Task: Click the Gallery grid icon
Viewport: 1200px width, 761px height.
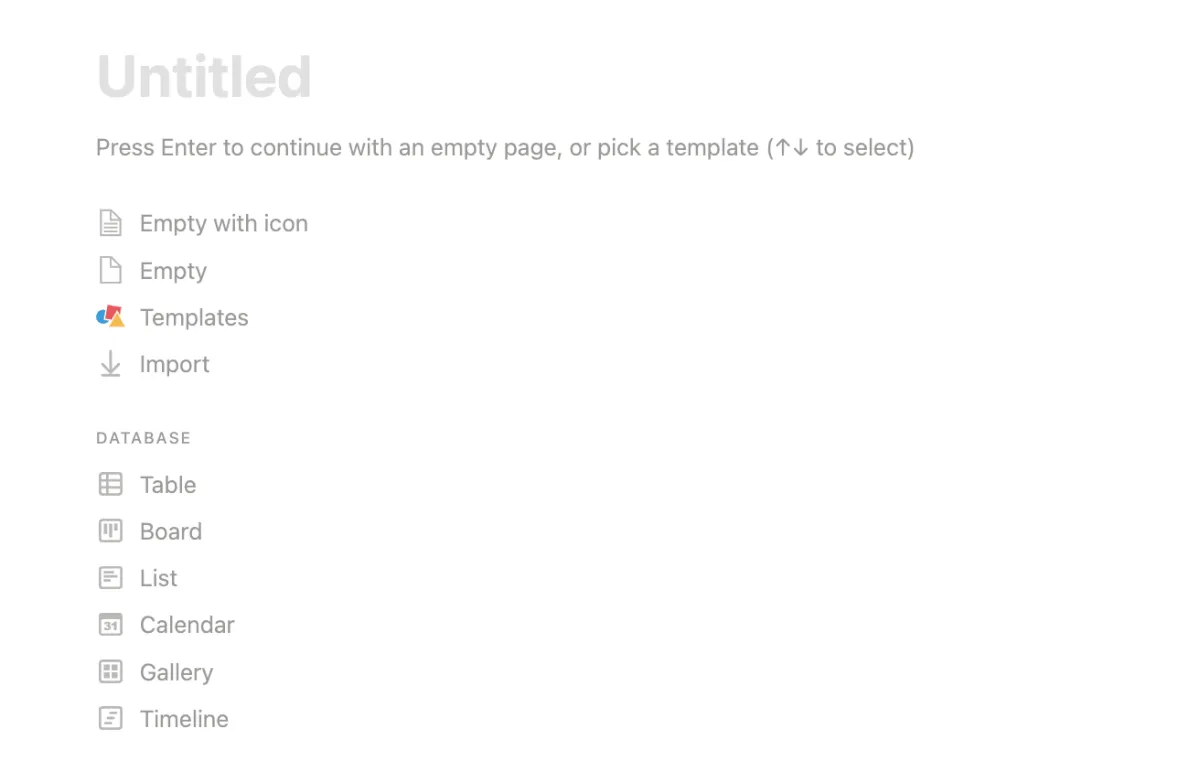Action: point(110,672)
